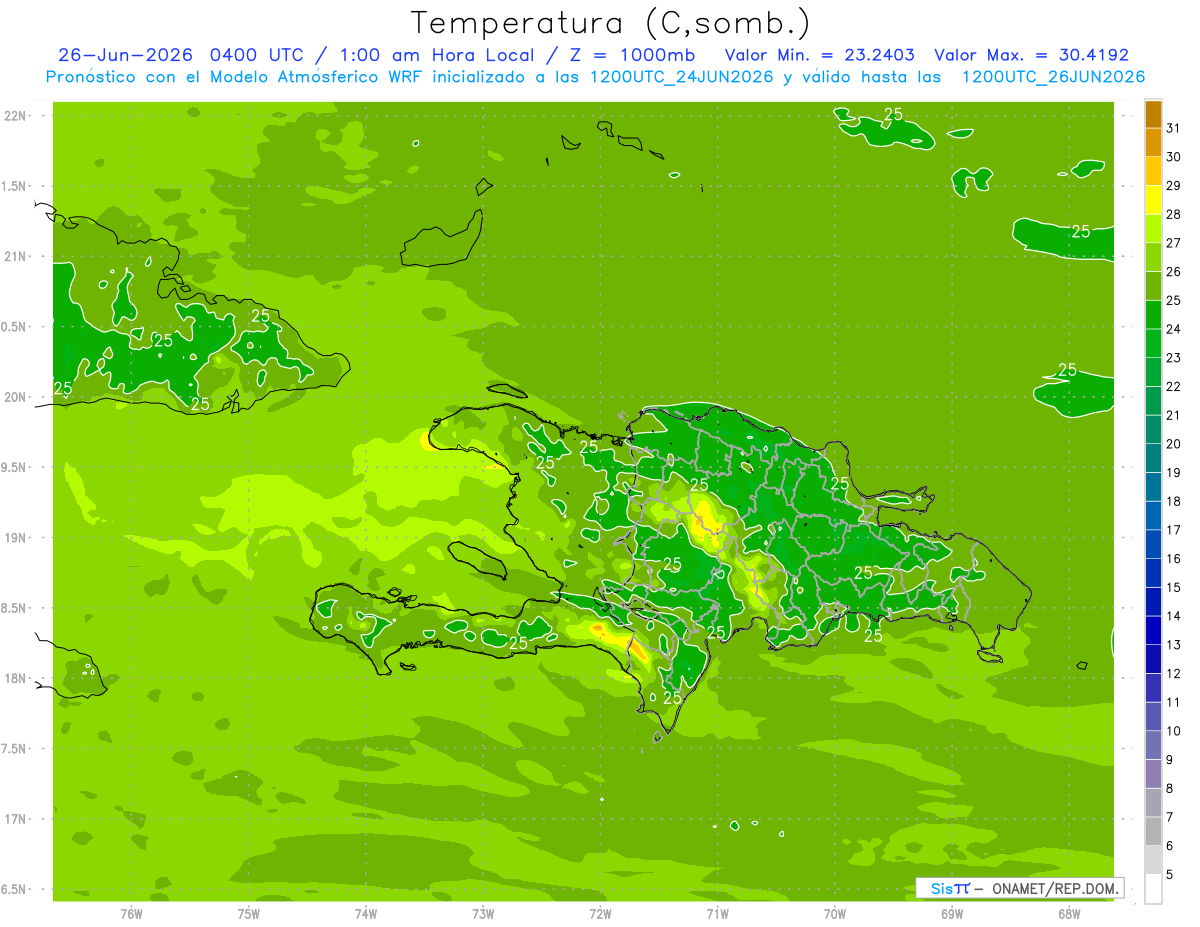
Task: Click the '21N' latitude axis label
Action: click(15, 256)
